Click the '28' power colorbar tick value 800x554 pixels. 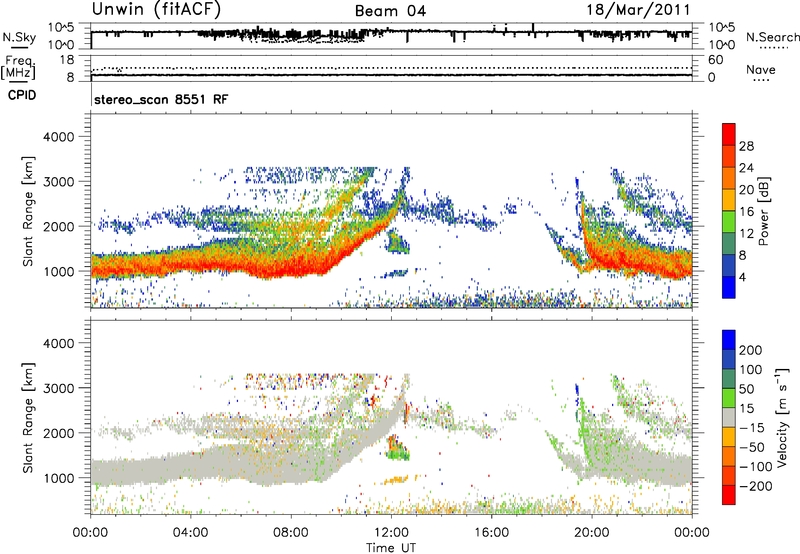click(x=746, y=146)
